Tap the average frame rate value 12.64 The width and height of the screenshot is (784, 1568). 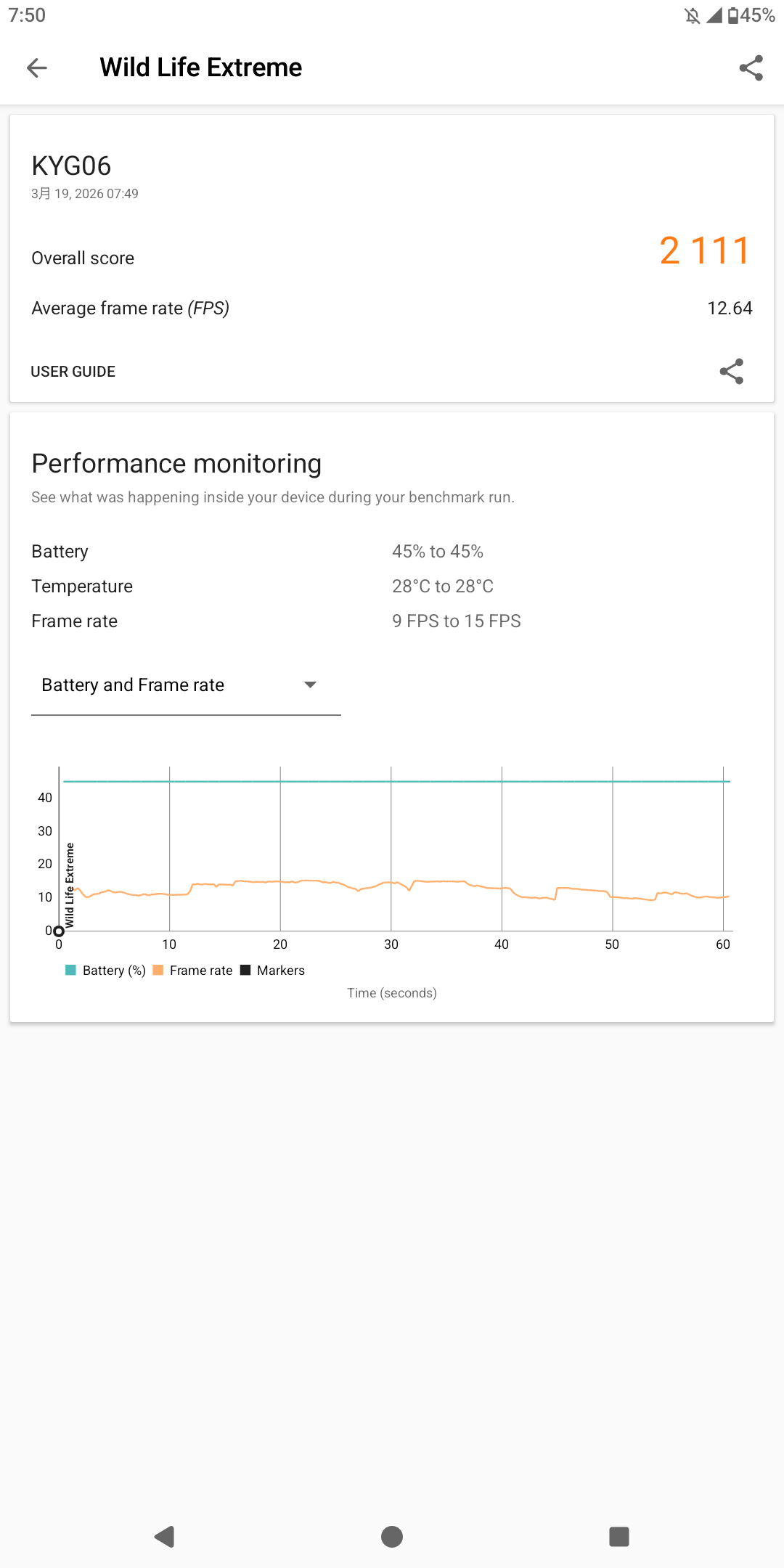click(729, 309)
